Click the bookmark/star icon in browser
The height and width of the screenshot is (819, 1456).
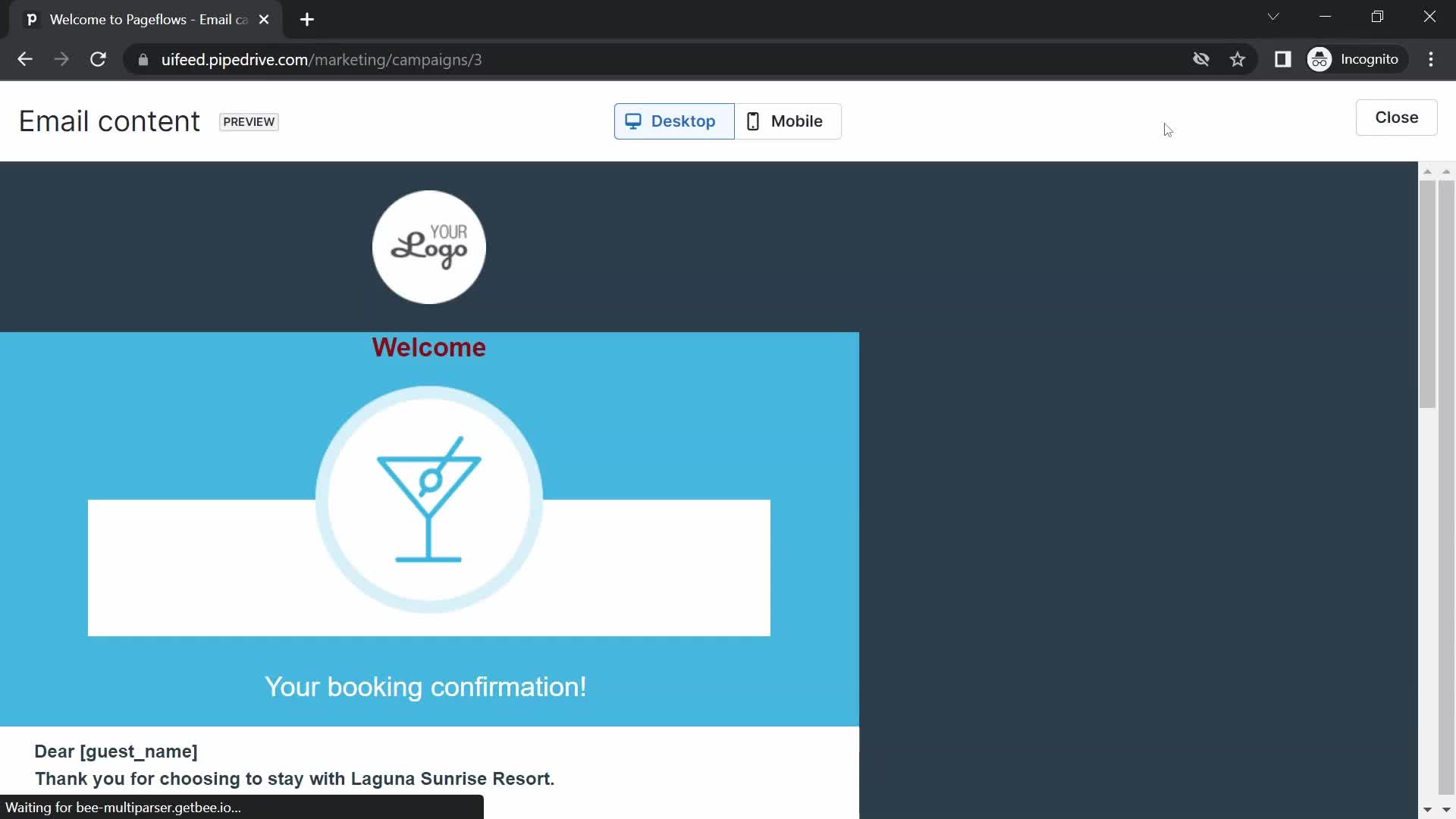(1238, 59)
